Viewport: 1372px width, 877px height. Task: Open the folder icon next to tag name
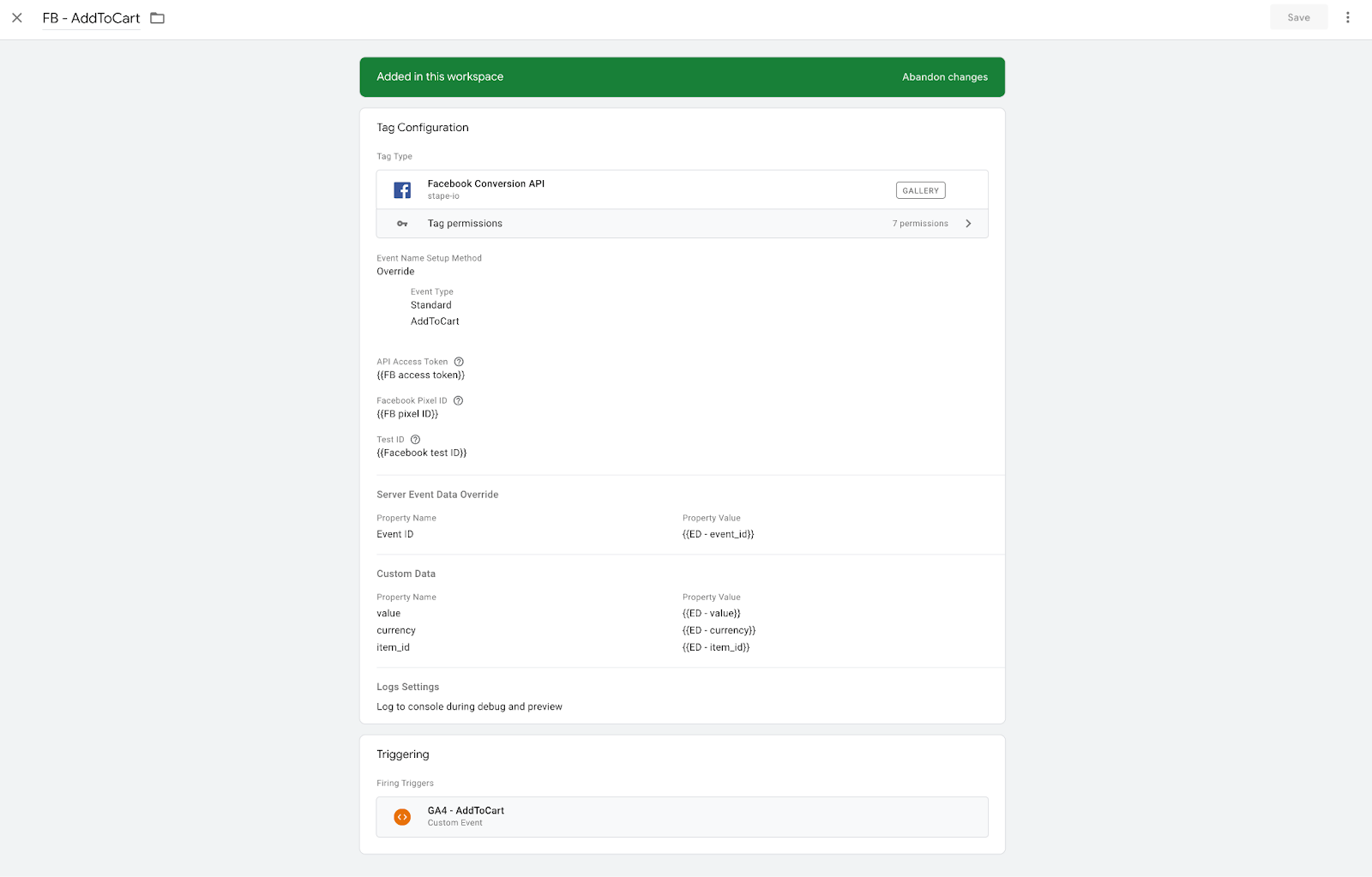[x=158, y=18]
